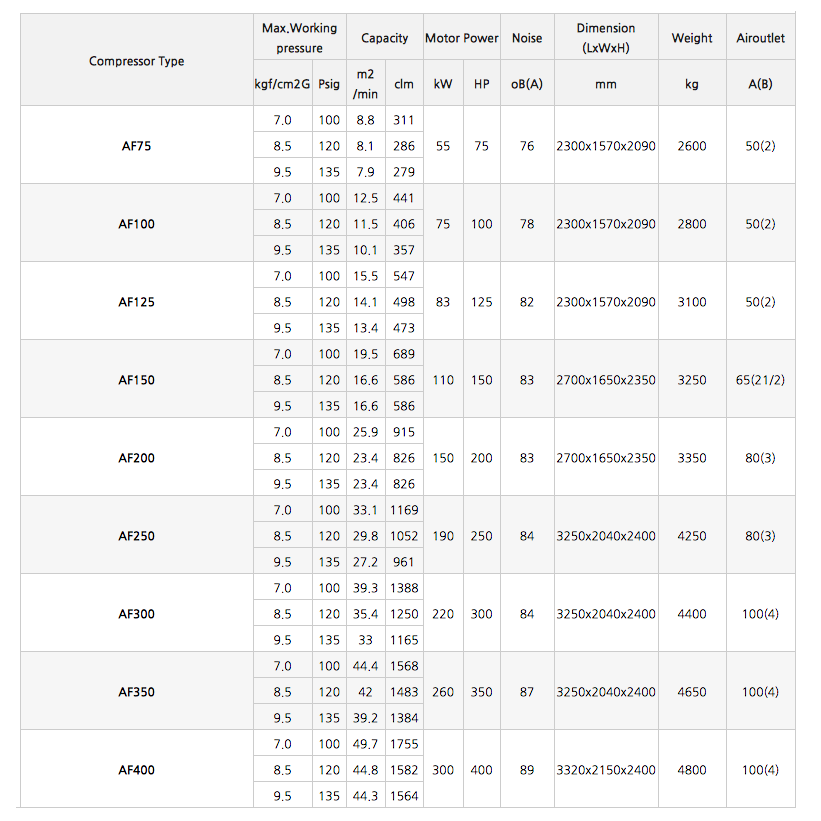Select the 65(21/2) air outlet value

(760, 380)
